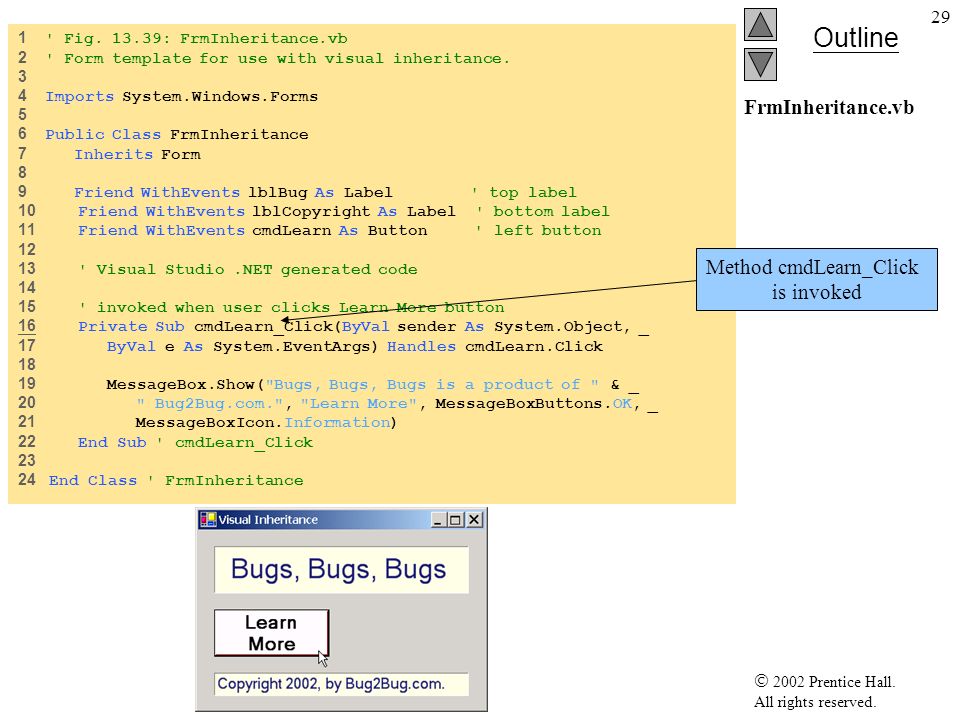Screen dimensions: 960x720
Task: Click the lblBug As Label declaration line
Action: [x=233, y=192]
